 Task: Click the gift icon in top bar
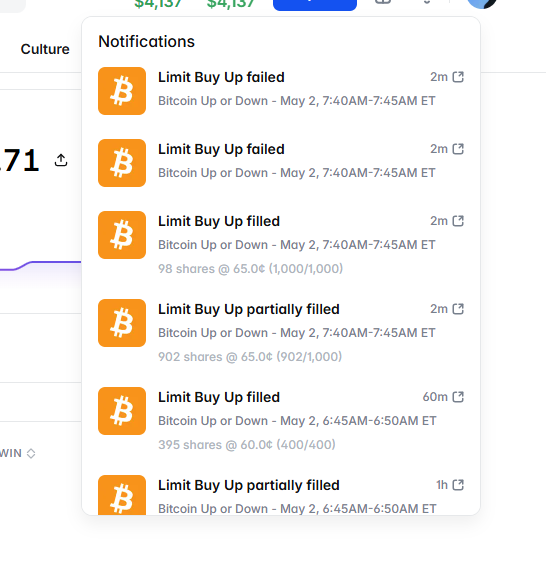click(383, 2)
